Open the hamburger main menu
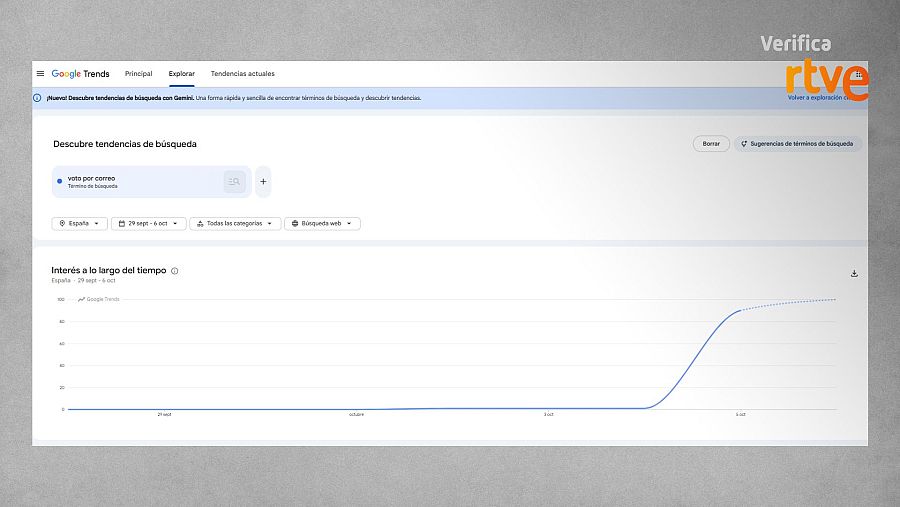Viewport: 900px width, 507px height. (x=40, y=73)
